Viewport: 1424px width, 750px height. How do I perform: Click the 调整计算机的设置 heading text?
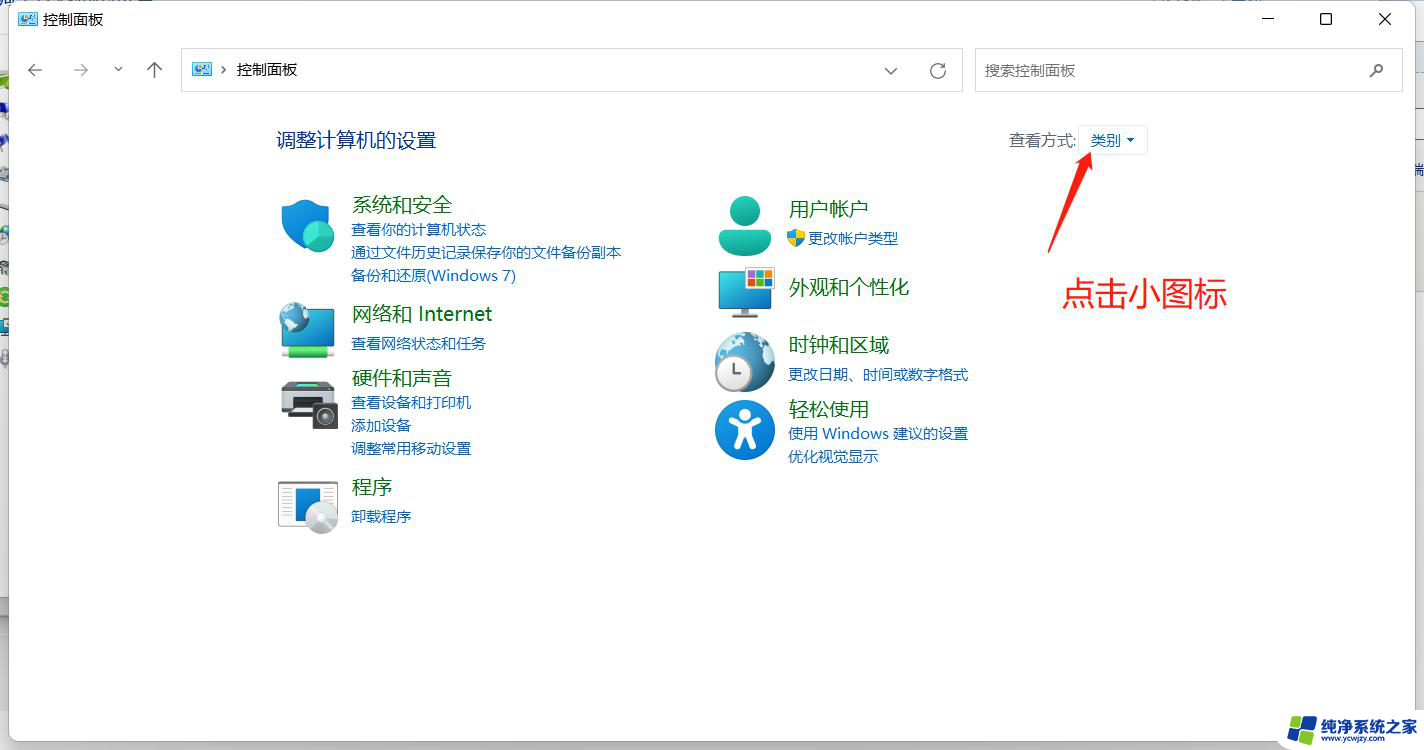(356, 140)
